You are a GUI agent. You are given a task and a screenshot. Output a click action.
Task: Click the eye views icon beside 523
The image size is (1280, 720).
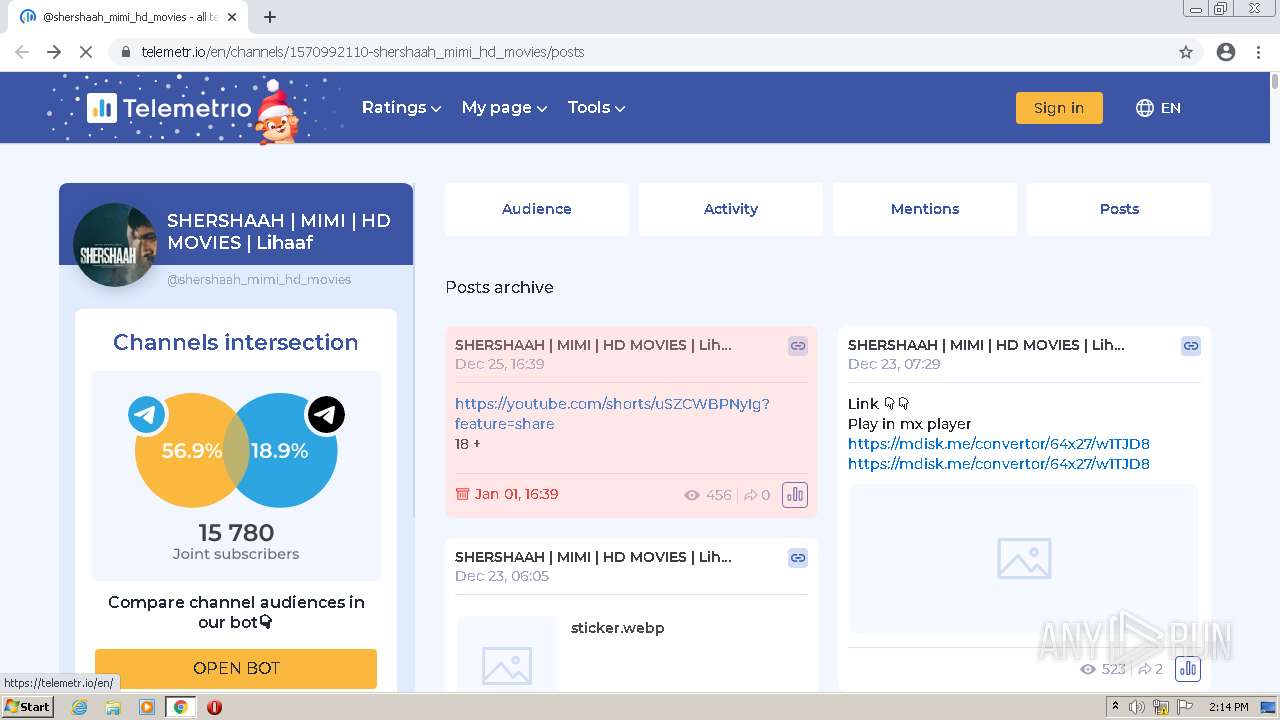pos(1088,669)
